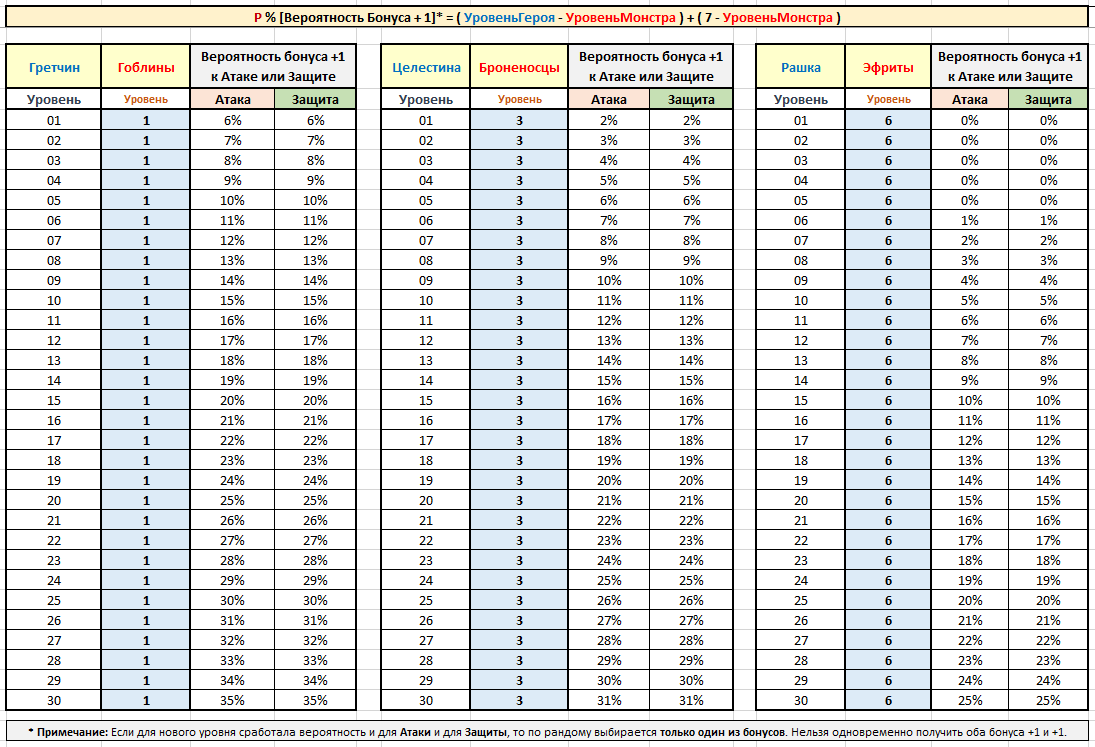Select the red Гоблины header cell

tap(146, 67)
